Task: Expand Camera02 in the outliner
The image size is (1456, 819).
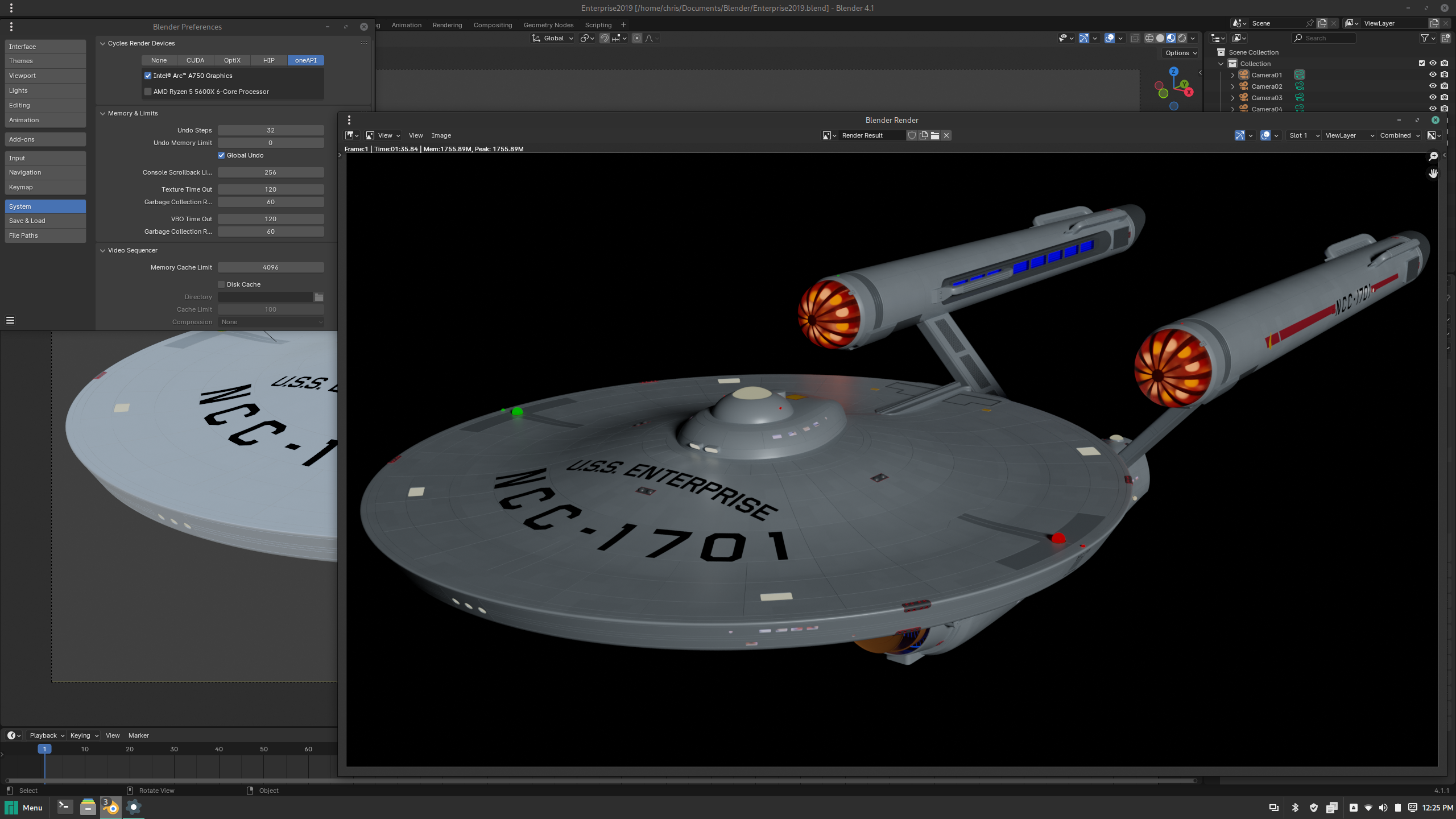Action: point(1232,86)
